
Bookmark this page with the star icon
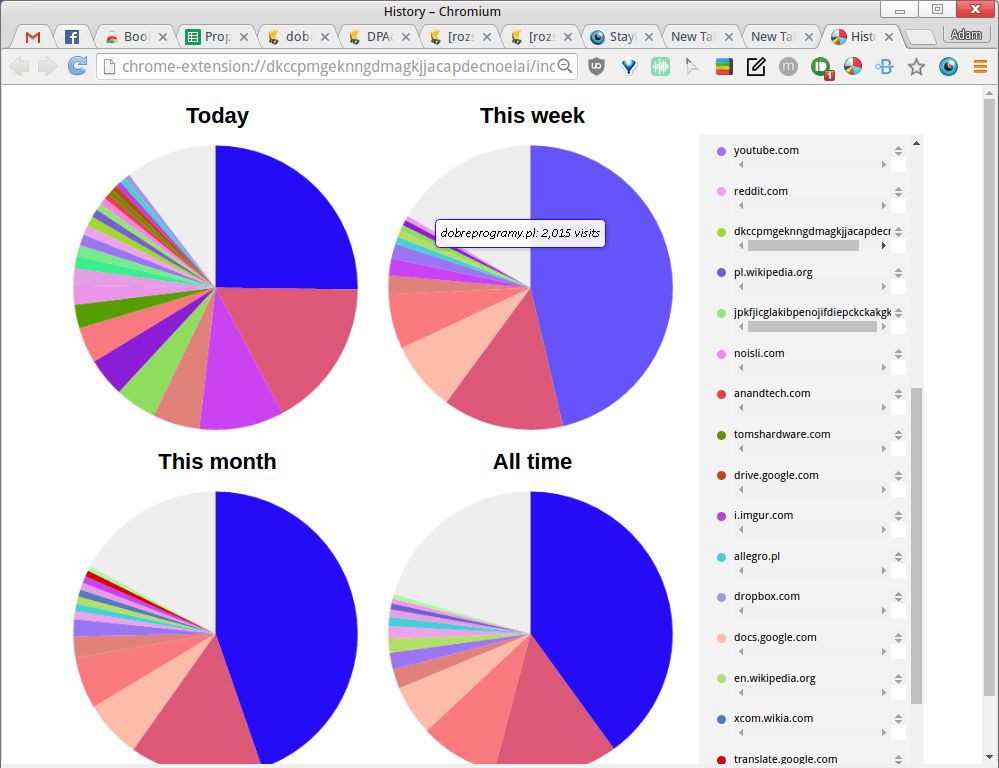[x=916, y=66]
